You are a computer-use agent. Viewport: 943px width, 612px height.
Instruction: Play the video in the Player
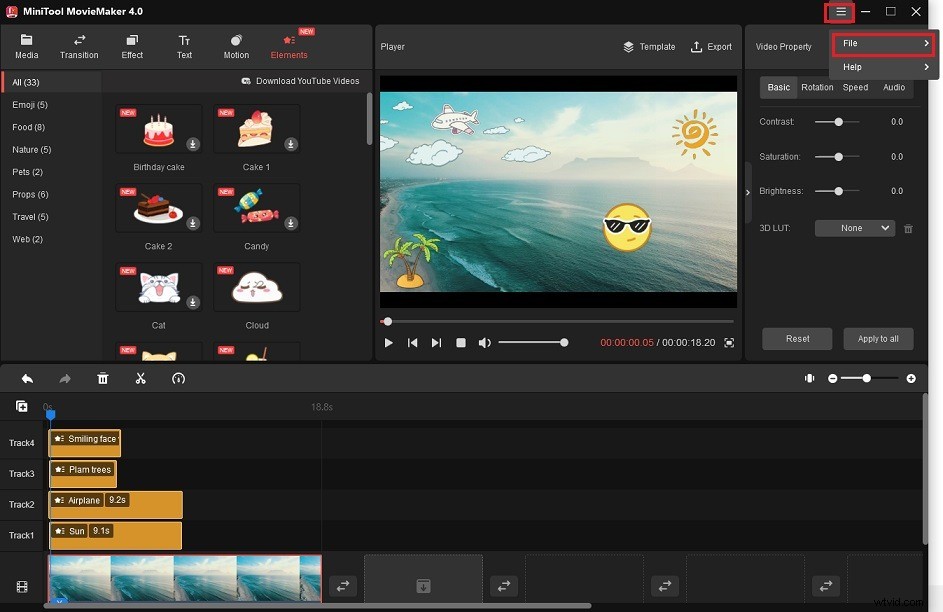click(388, 342)
